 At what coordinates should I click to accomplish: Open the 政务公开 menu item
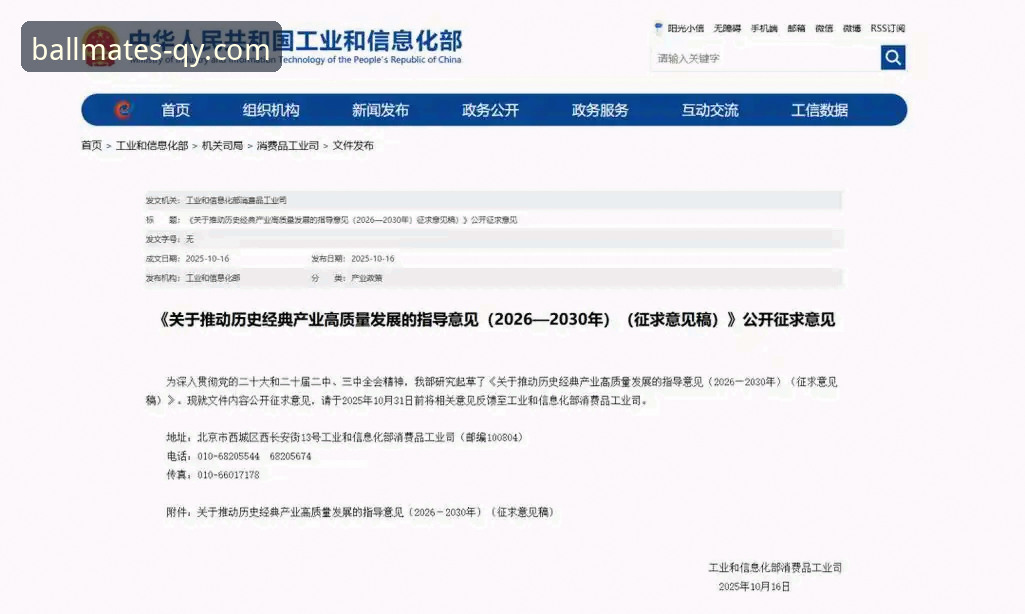tap(492, 110)
